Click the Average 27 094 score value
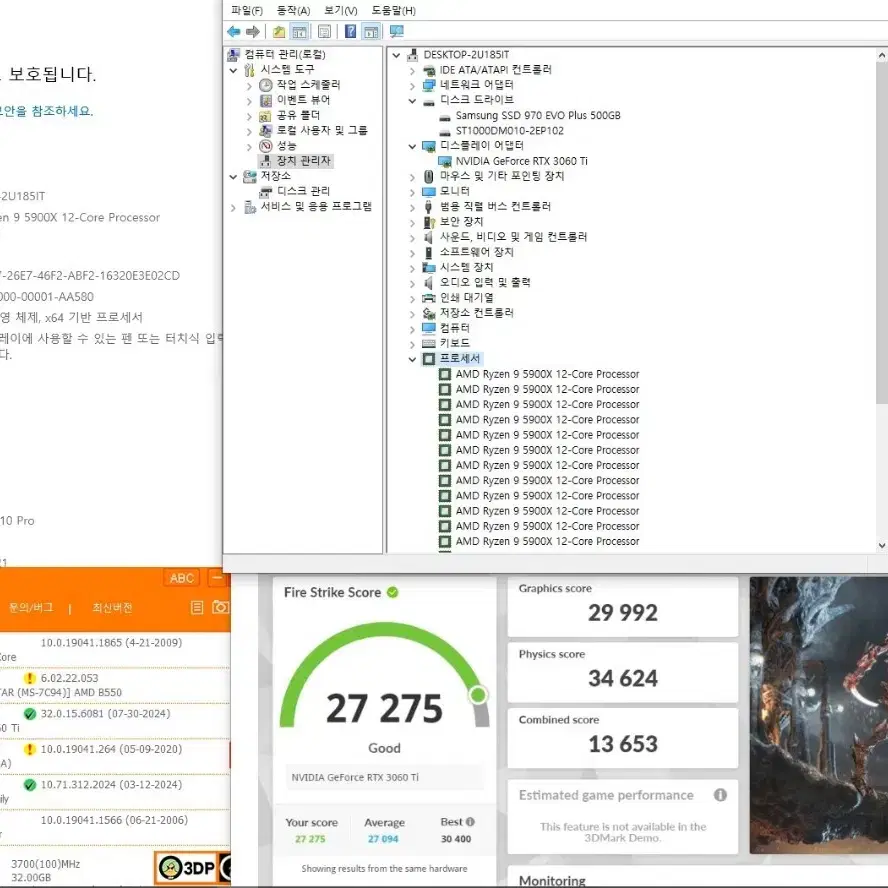The height and width of the screenshot is (888, 888). tap(383, 839)
